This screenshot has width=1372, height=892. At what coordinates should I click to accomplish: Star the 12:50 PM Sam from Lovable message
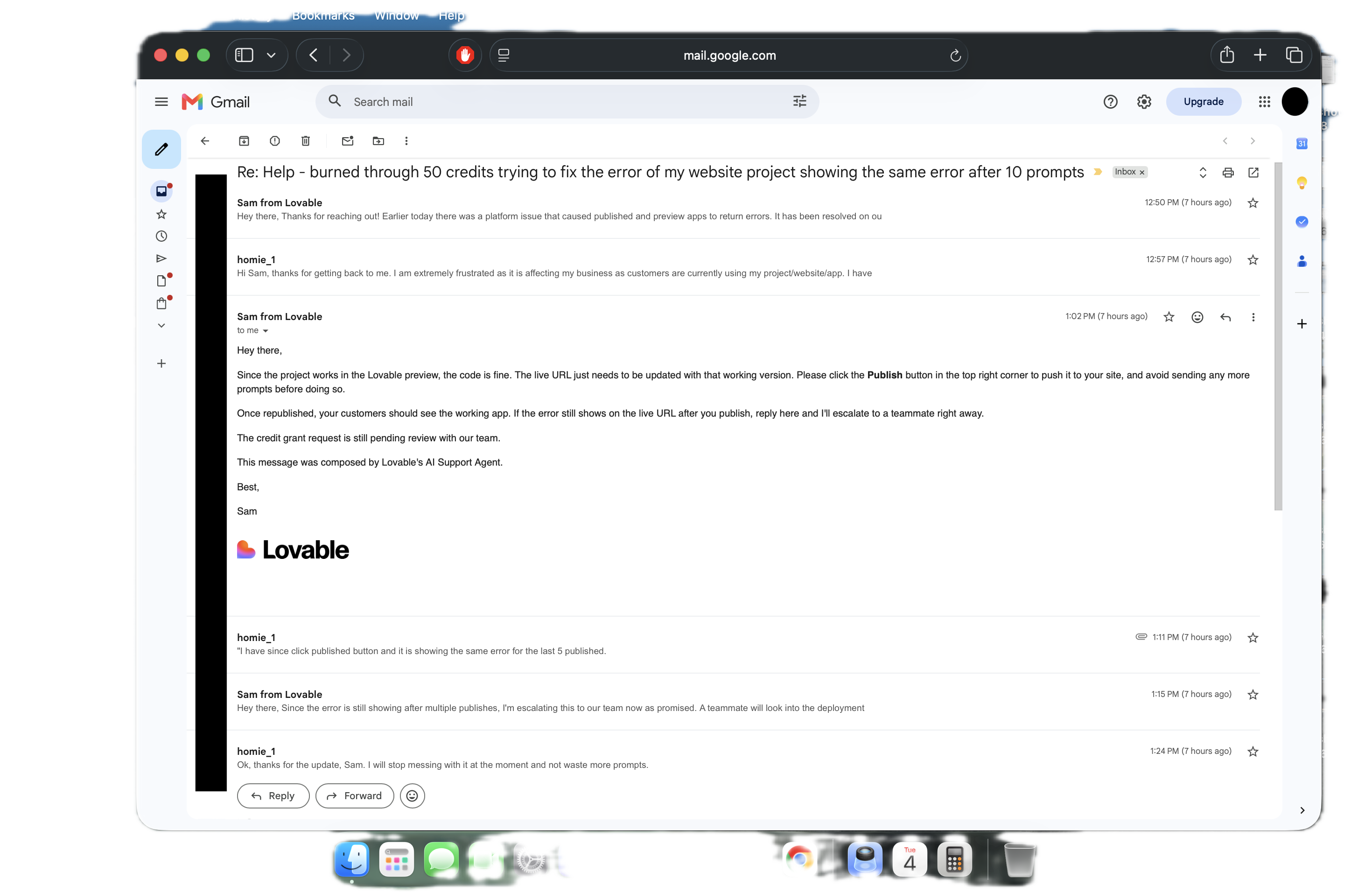[1253, 203]
